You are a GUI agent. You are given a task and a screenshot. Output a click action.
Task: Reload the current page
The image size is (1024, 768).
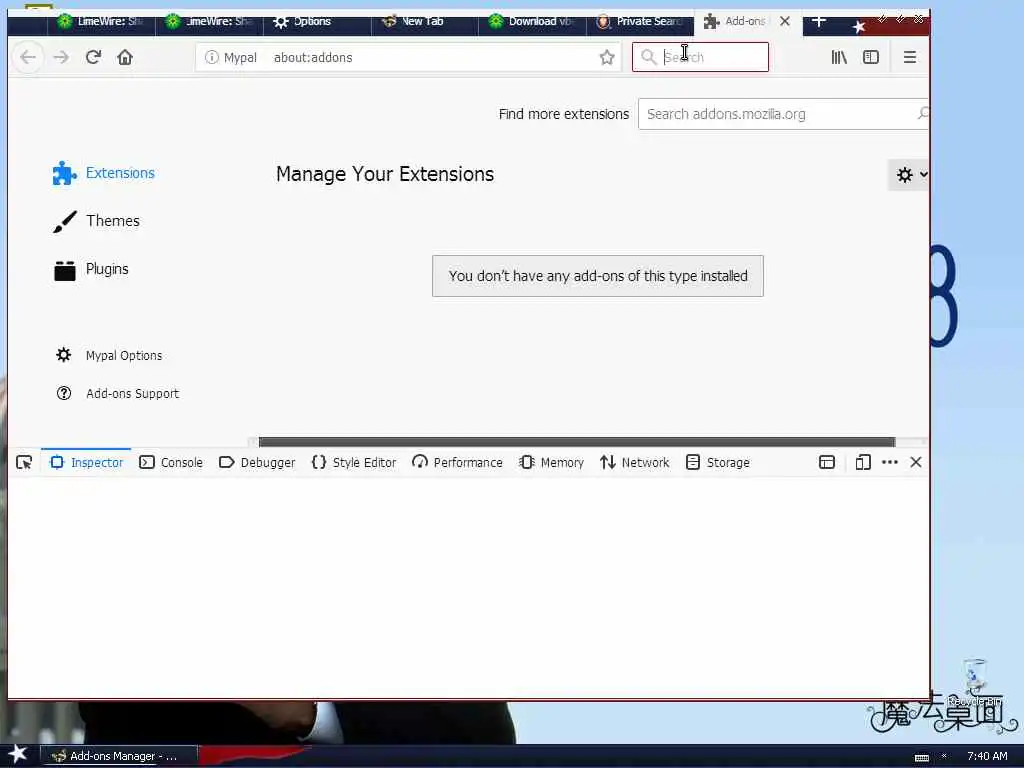click(93, 57)
